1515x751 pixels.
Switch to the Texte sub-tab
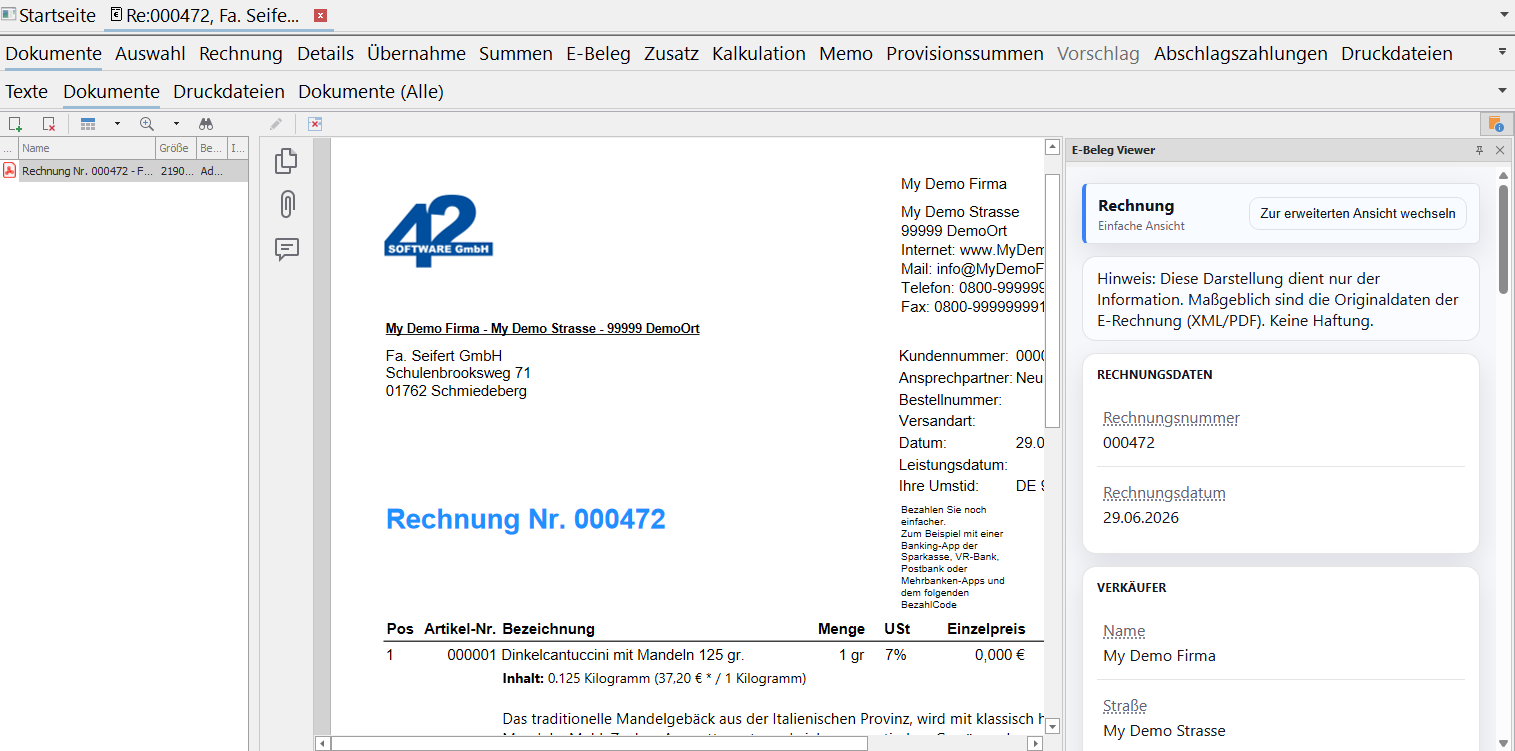[x=27, y=92]
